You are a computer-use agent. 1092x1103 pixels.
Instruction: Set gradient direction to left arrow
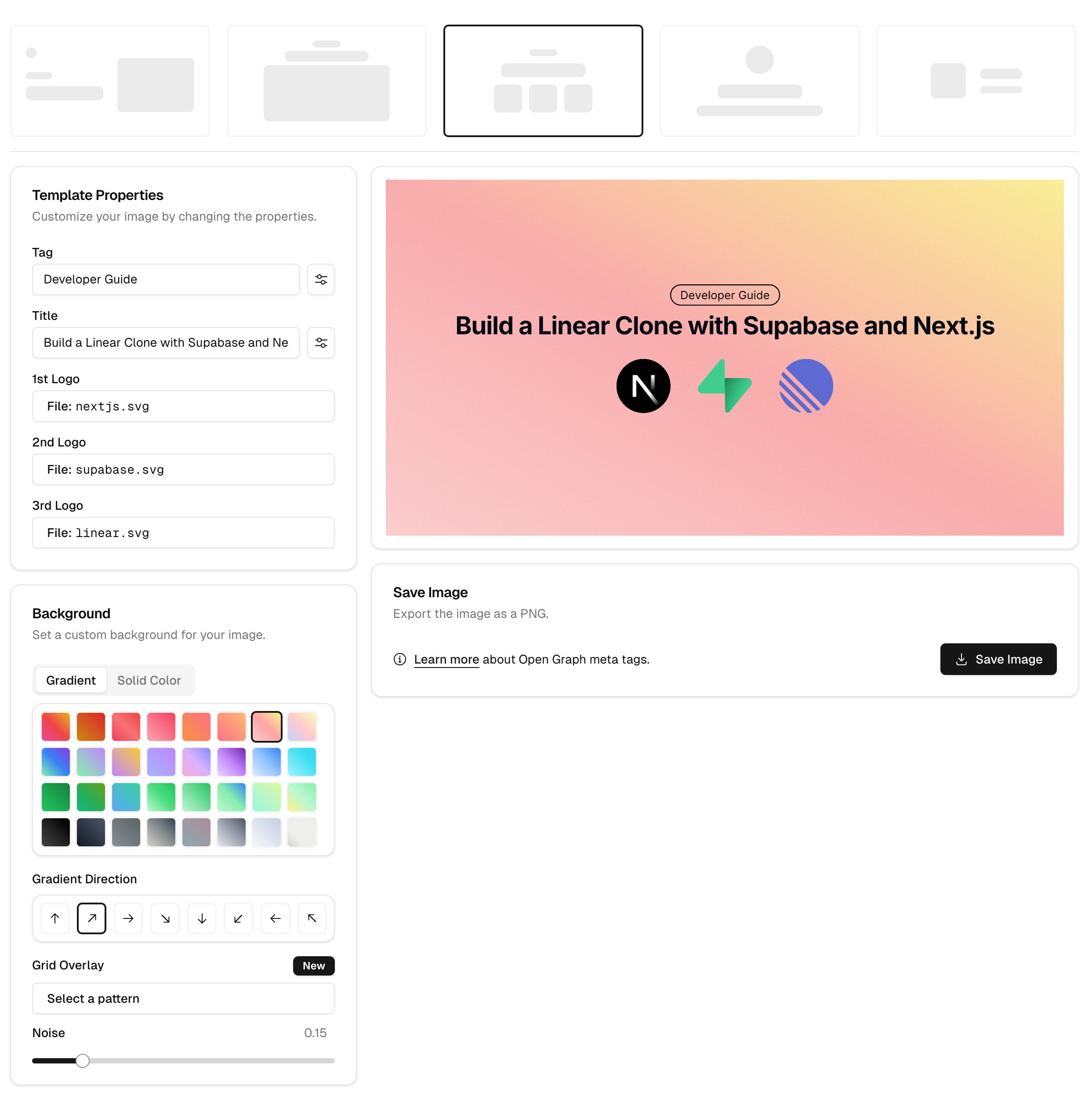(x=275, y=918)
